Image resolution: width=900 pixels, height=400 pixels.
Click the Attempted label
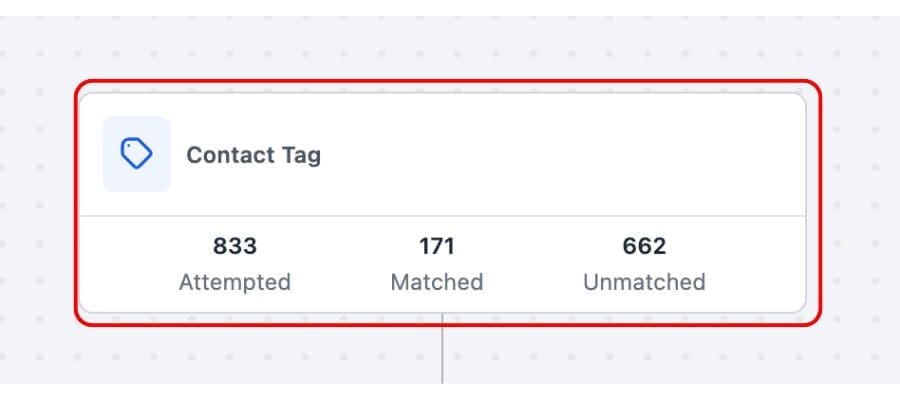point(234,282)
